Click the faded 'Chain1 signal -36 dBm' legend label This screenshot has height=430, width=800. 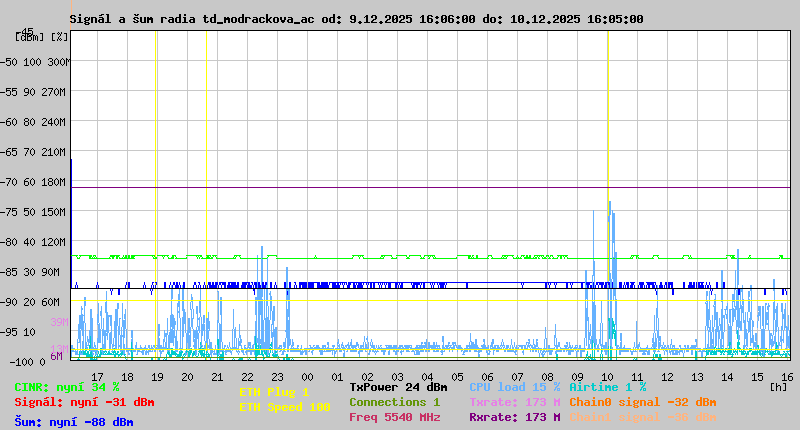(x=643, y=417)
